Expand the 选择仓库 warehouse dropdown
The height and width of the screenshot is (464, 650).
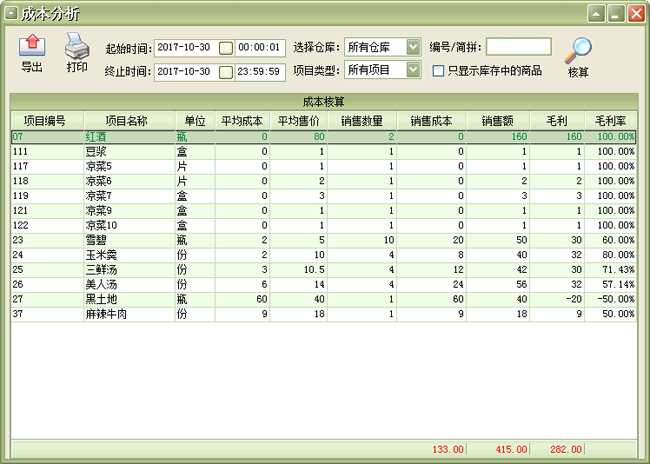coord(413,47)
